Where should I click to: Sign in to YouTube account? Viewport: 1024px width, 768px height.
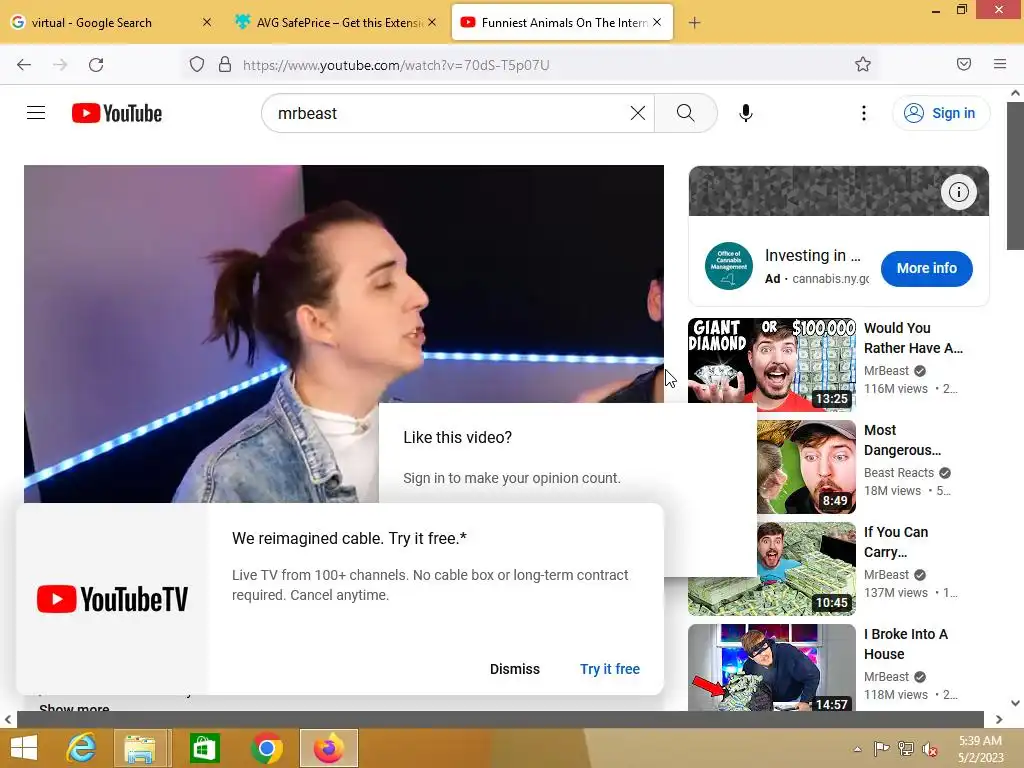(940, 113)
